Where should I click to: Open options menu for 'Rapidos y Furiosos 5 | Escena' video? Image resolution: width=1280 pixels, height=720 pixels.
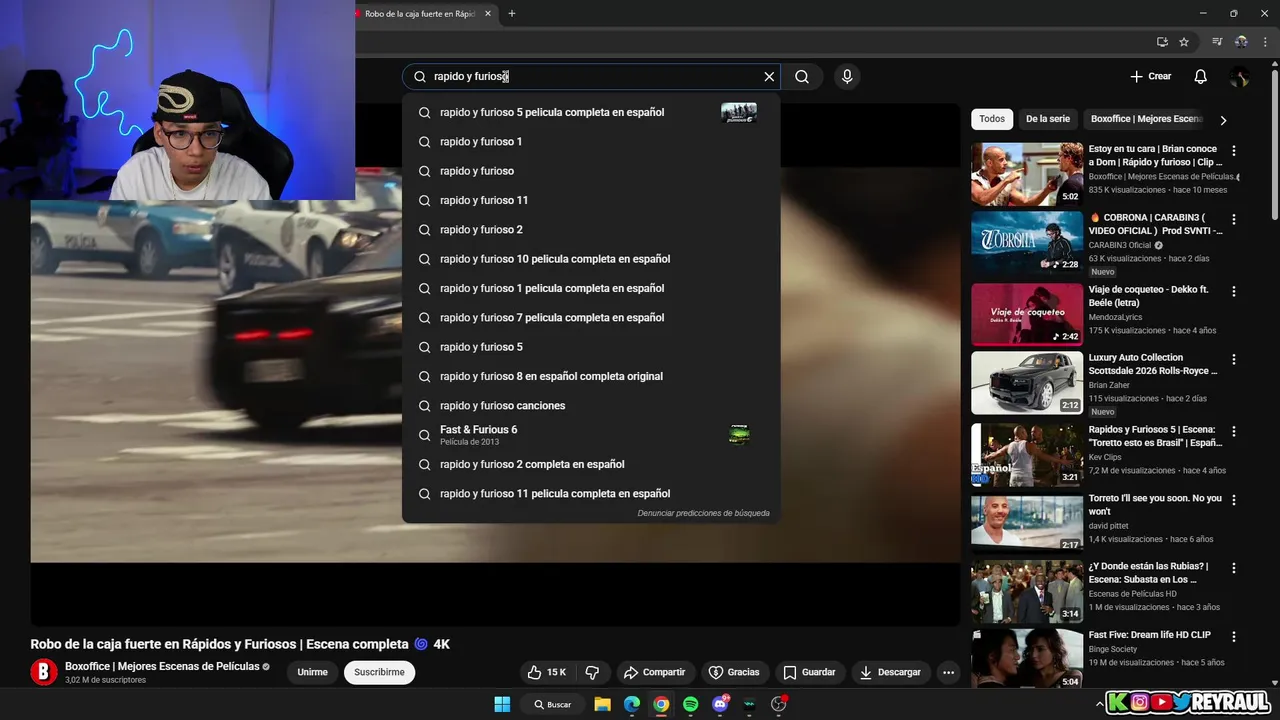(1233, 432)
